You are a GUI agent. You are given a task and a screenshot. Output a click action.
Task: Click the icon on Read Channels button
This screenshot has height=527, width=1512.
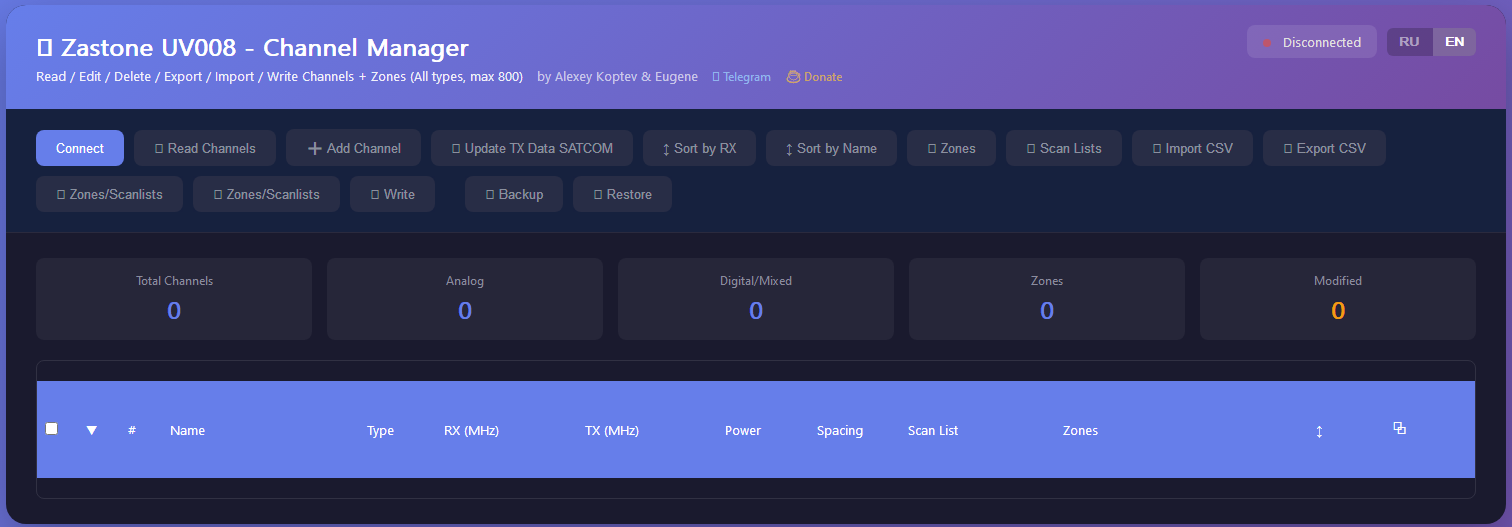point(159,148)
